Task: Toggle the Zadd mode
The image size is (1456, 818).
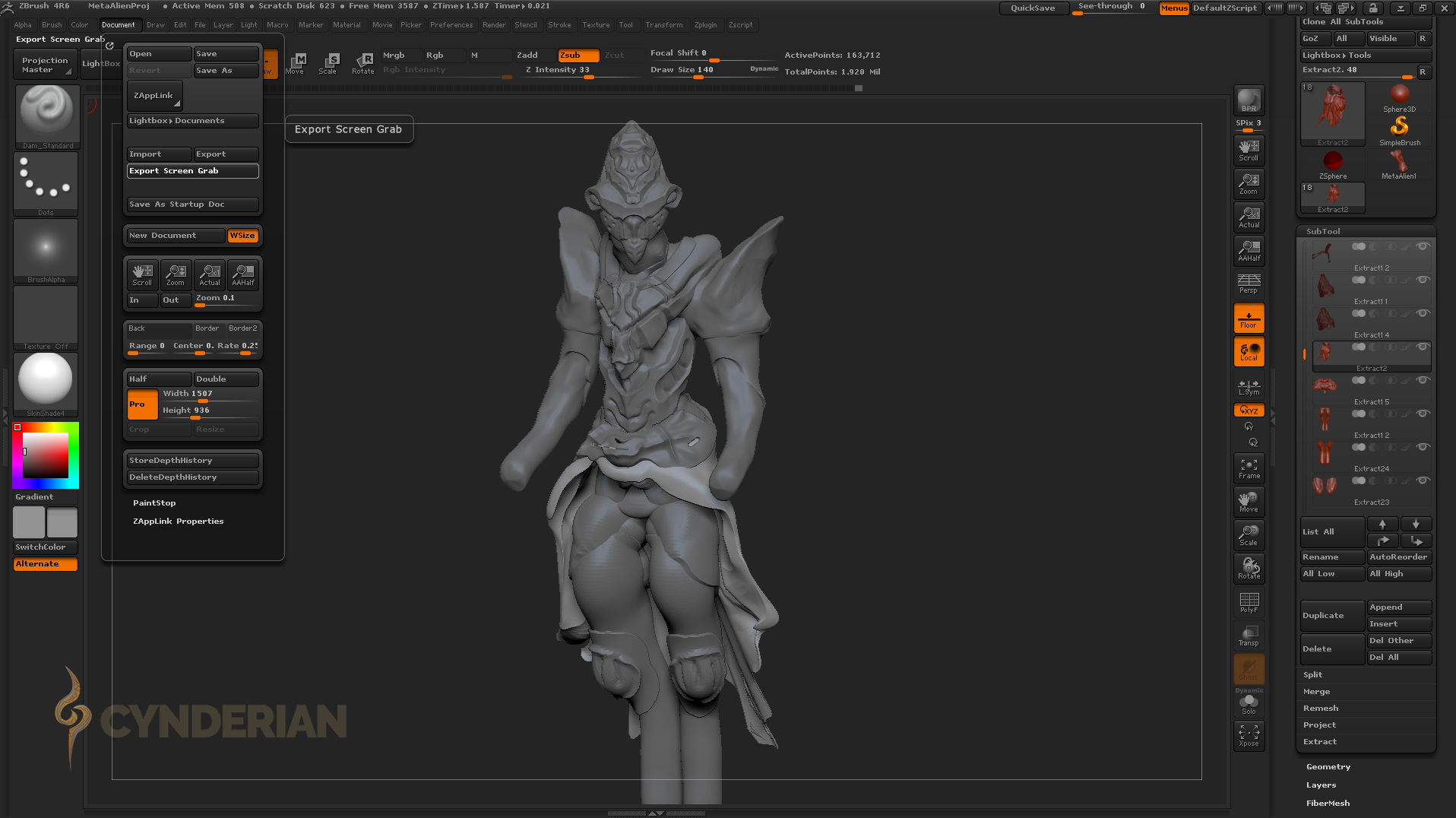Action: 534,55
